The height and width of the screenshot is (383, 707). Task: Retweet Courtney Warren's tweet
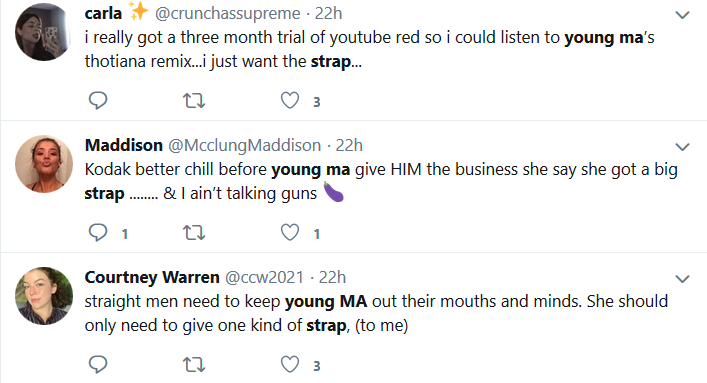click(x=194, y=365)
